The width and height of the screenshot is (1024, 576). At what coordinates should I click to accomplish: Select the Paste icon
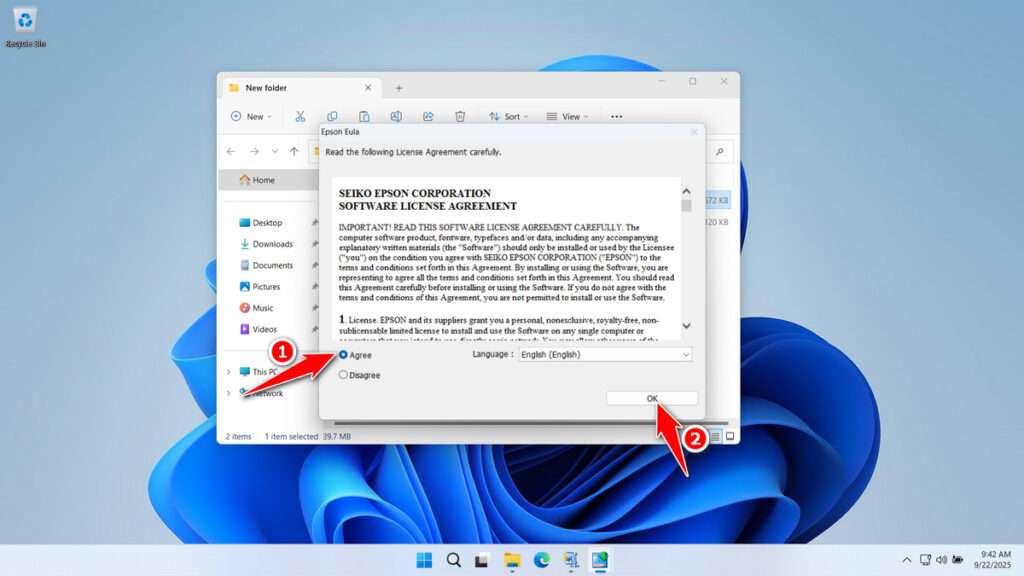point(365,116)
